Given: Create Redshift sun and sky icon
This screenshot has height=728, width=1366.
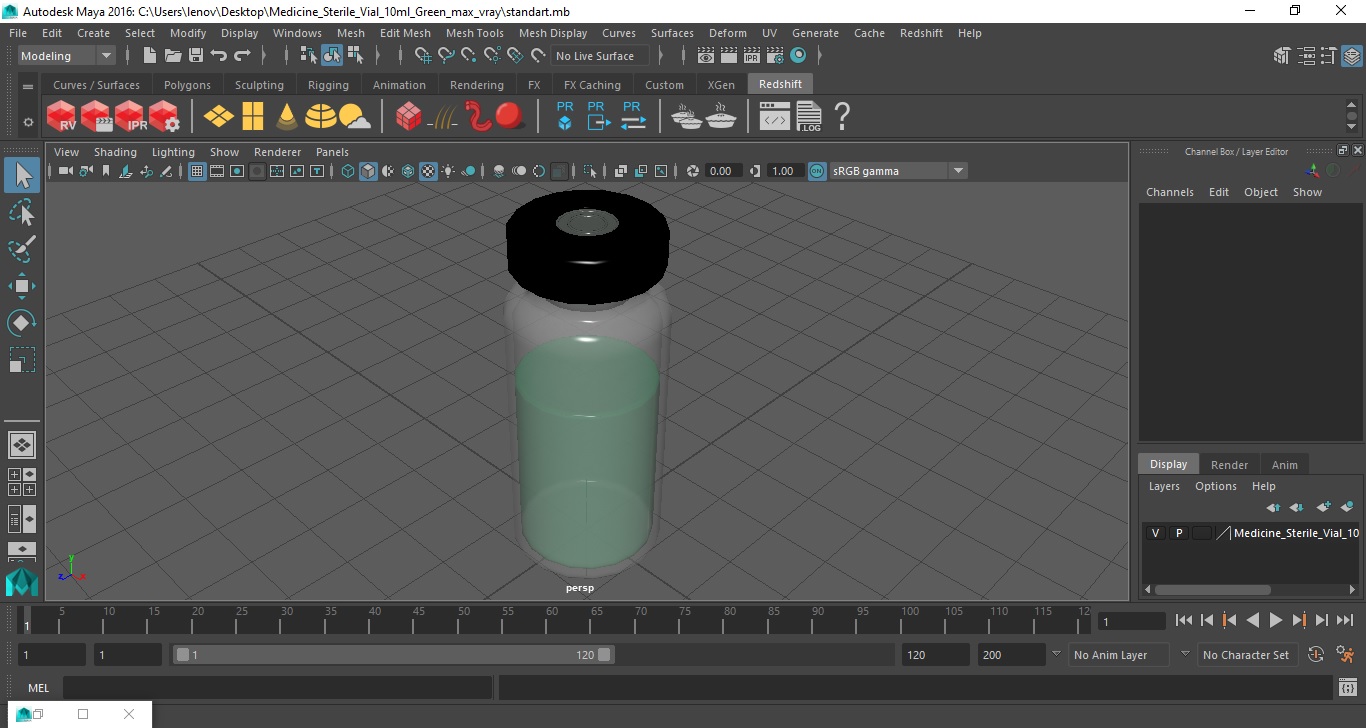Looking at the screenshot, I should [355, 118].
